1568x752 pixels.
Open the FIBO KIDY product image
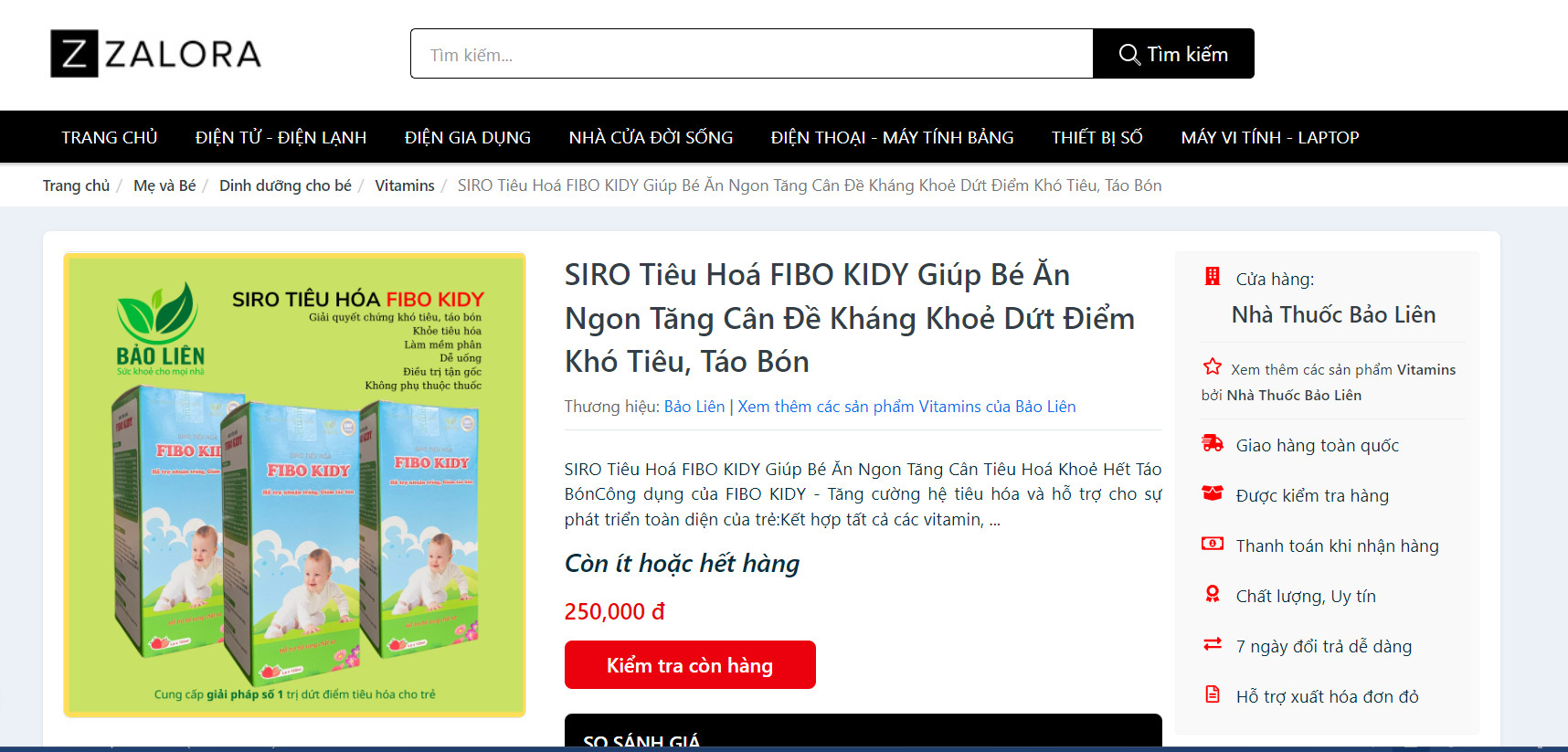294,485
